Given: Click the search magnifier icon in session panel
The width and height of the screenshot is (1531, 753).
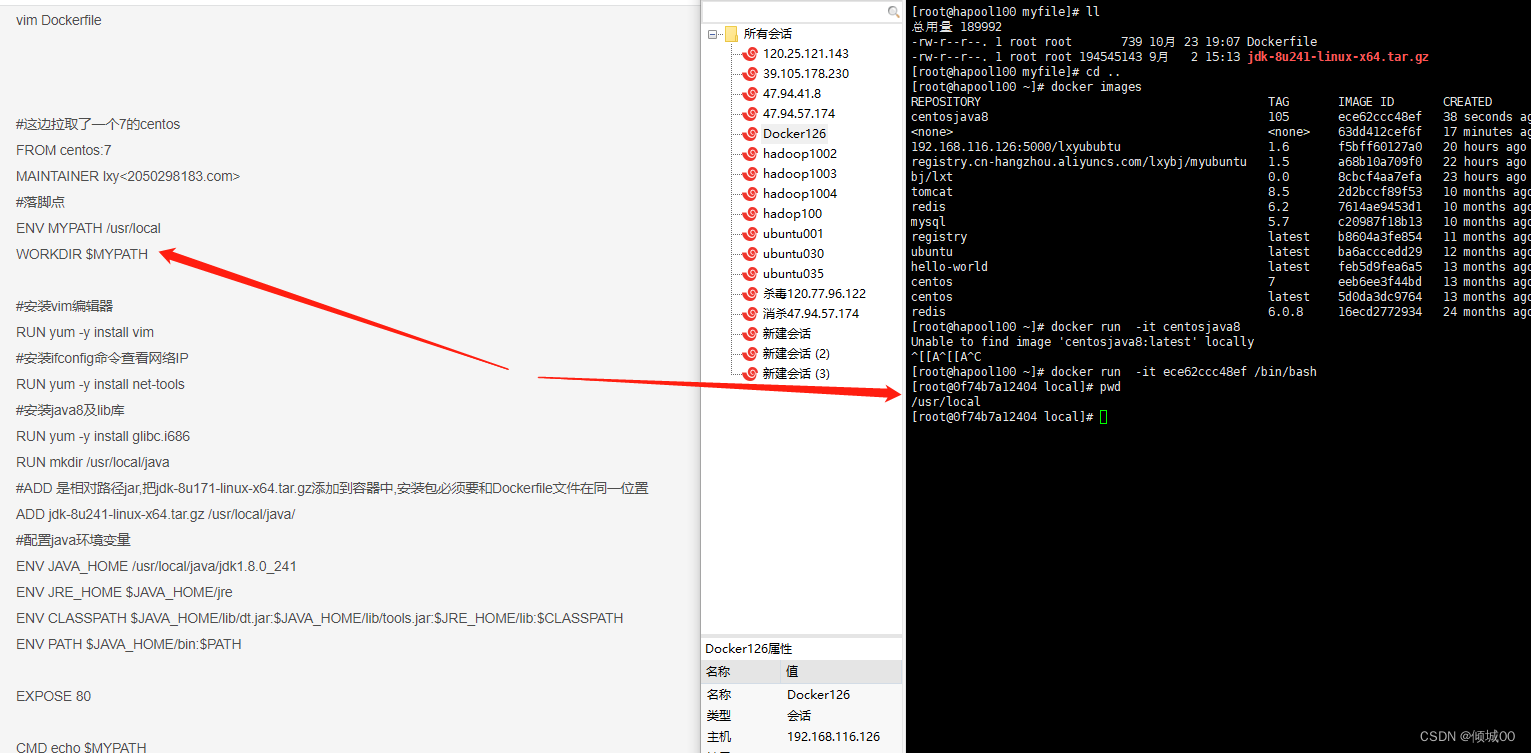Looking at the screenshot, I should (x=894, y=11).
